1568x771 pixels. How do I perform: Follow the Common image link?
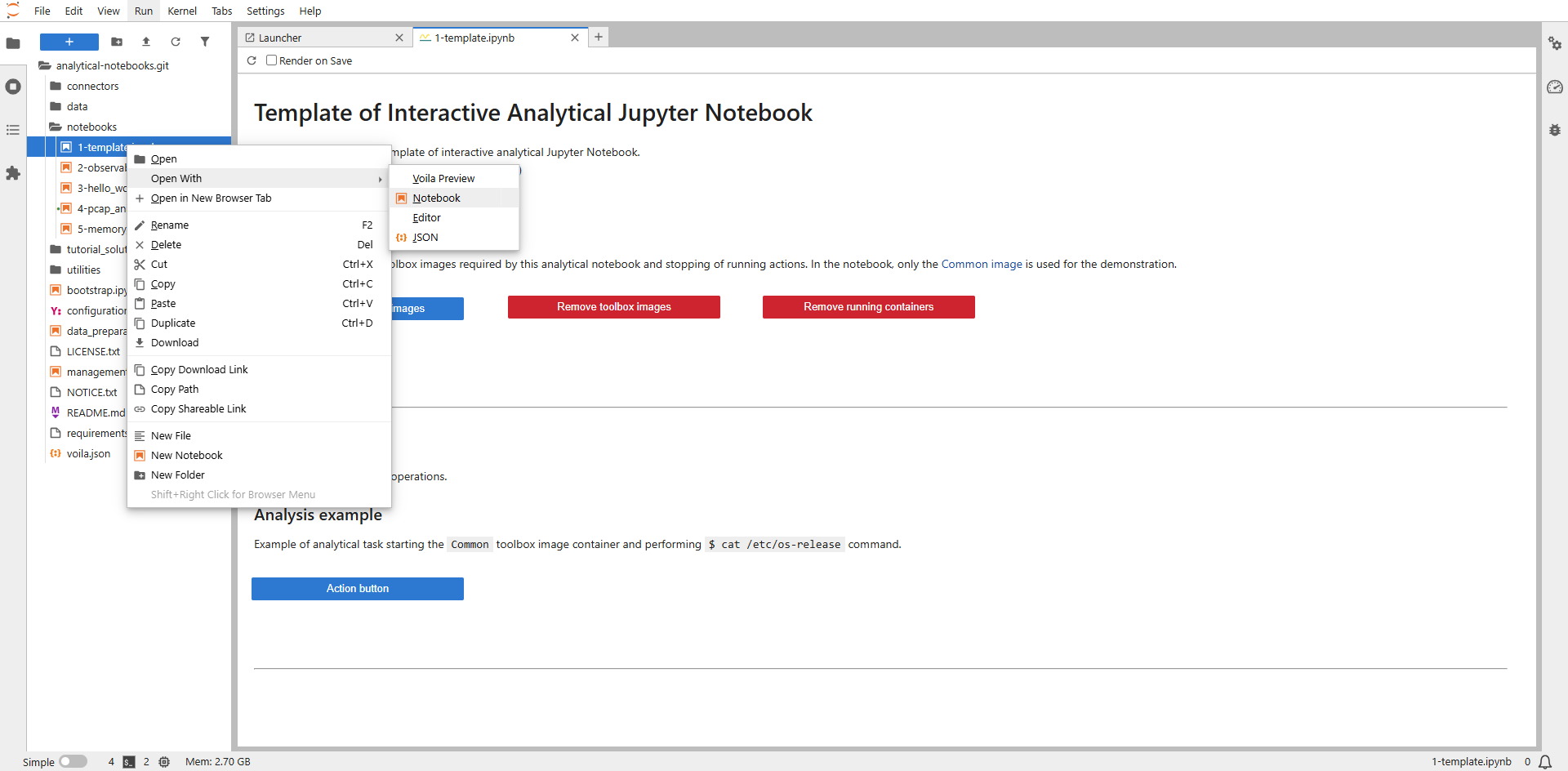point(981,264)
